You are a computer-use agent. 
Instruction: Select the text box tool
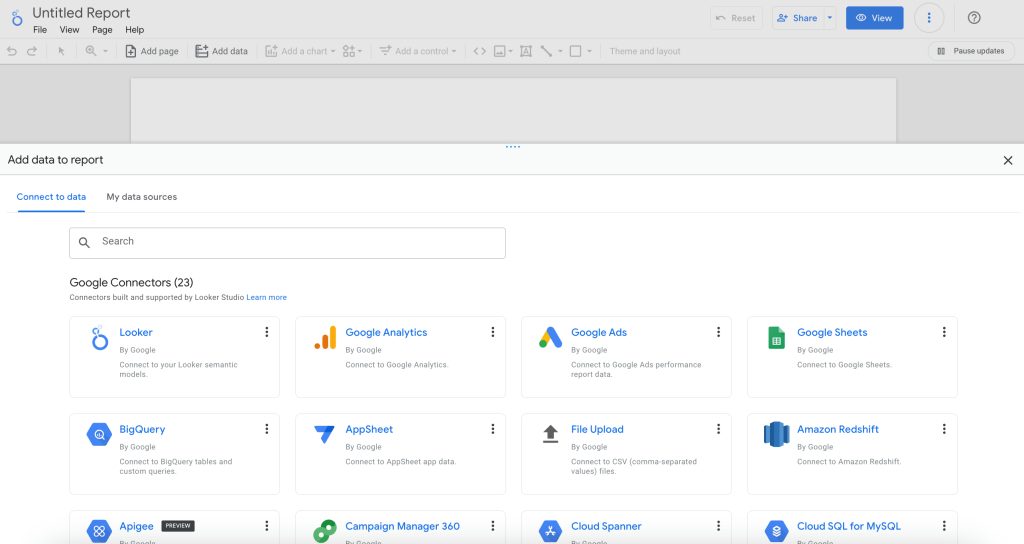(x=526, y=51)
